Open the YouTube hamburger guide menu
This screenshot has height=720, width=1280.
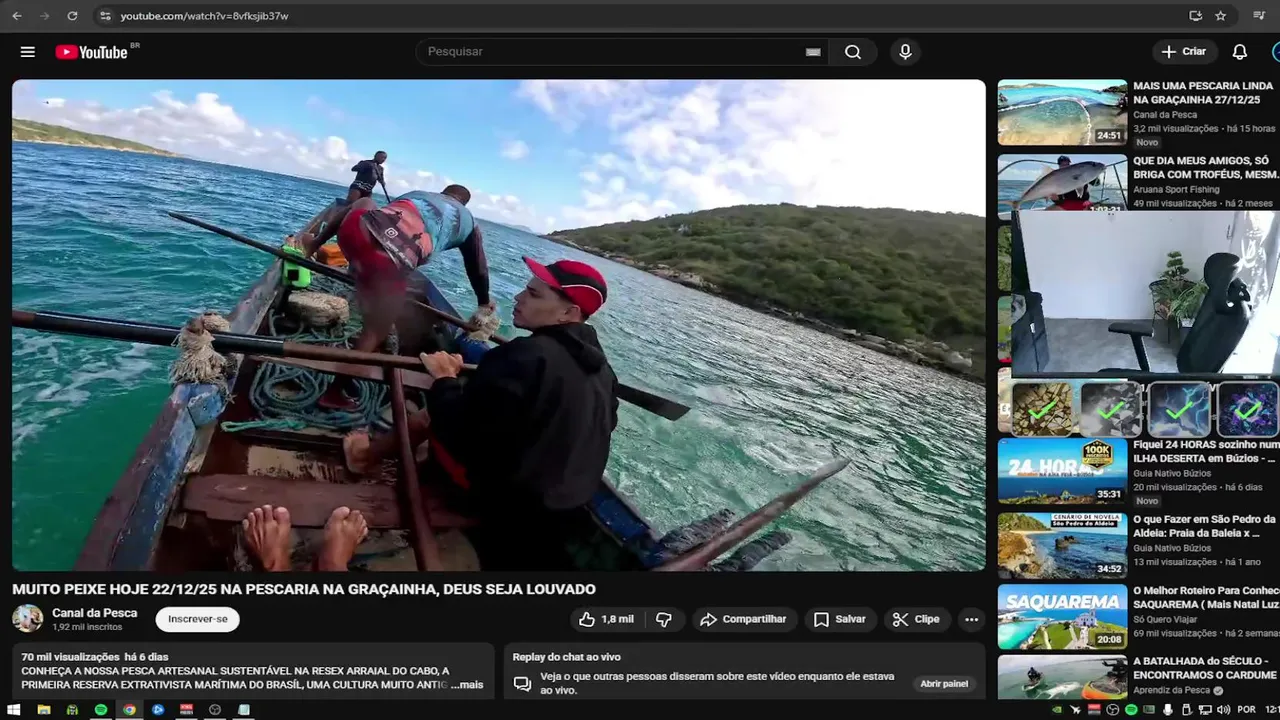click(28, 52)
